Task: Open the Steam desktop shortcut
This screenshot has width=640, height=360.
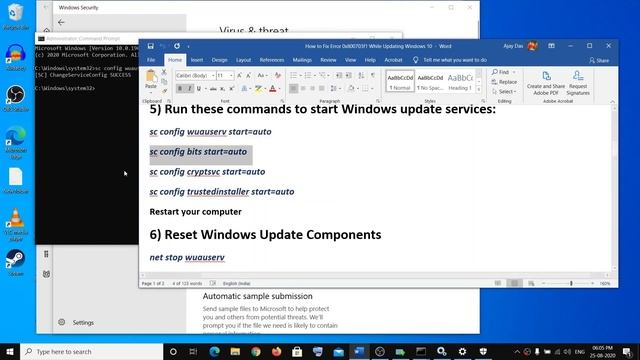Action: pyautogui.click(x=16, y=263)
